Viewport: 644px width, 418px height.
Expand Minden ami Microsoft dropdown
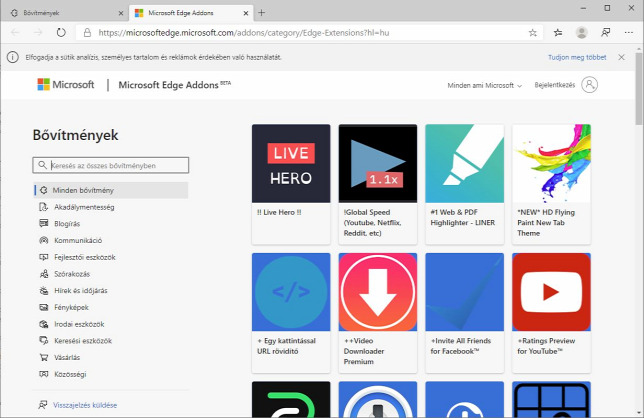click(x=485, y=85)
